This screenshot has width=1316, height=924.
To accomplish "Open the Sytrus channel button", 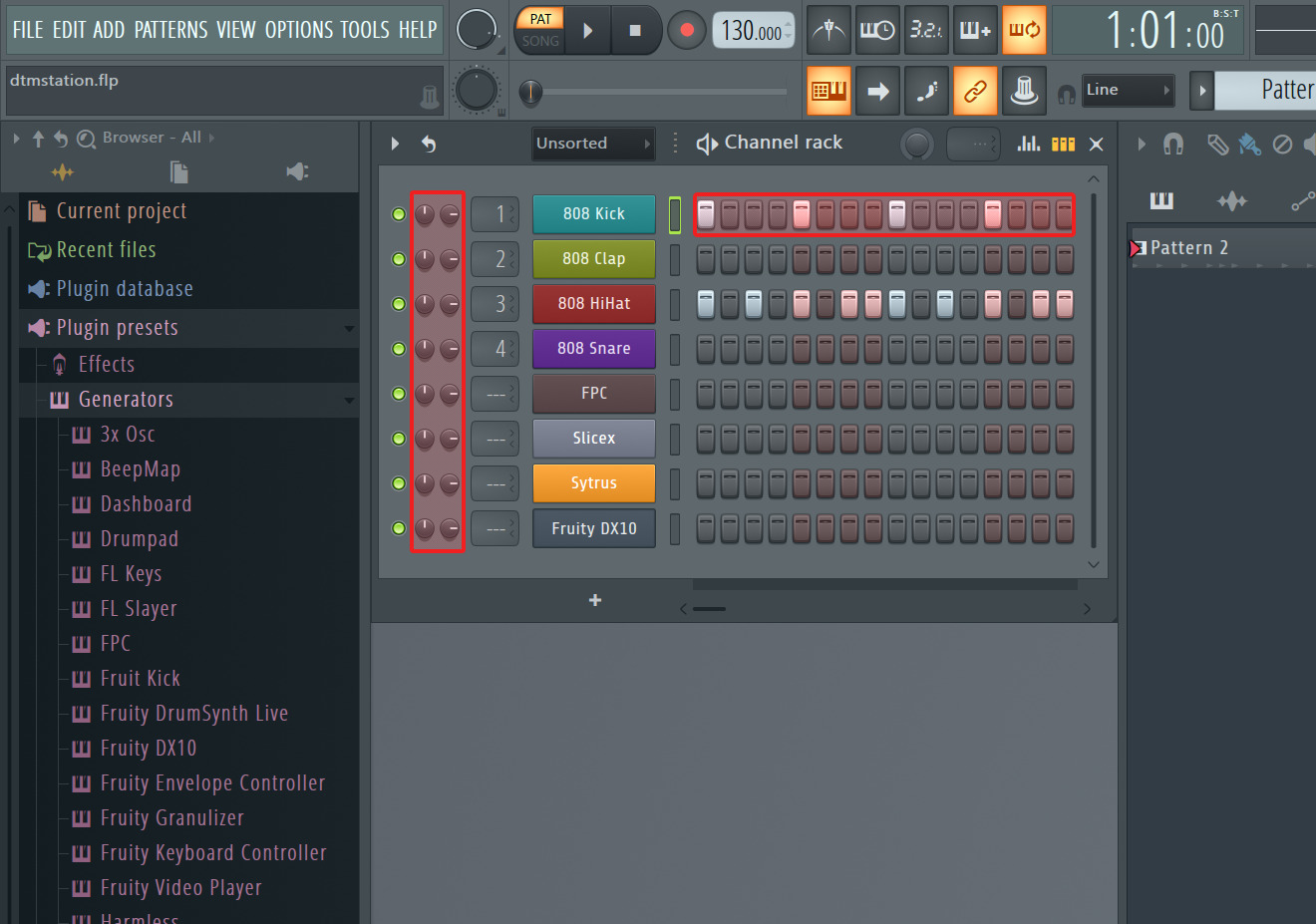I will click(x=594, y=482).
